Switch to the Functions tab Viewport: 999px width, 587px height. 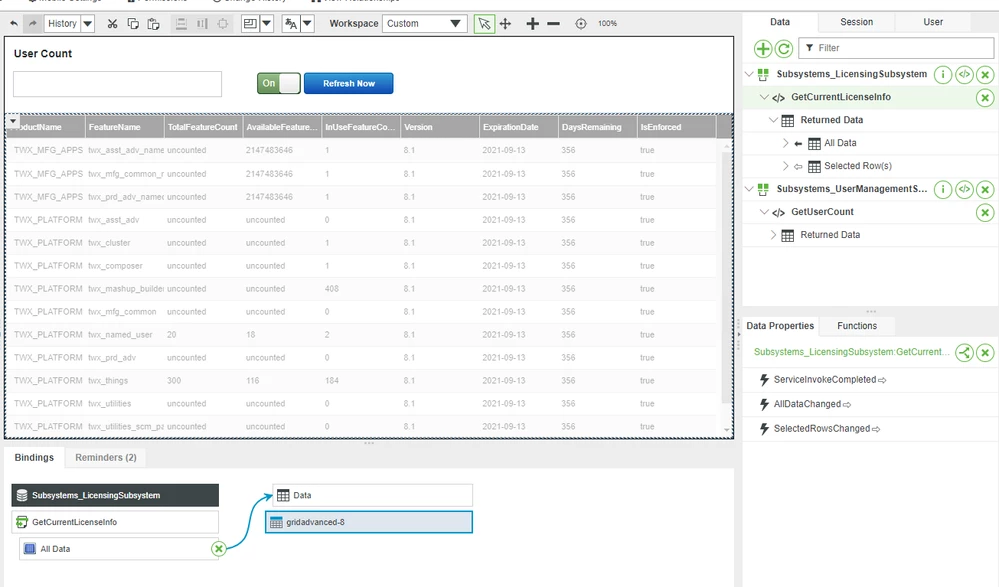pyautogui.click(x=857, y=326)
